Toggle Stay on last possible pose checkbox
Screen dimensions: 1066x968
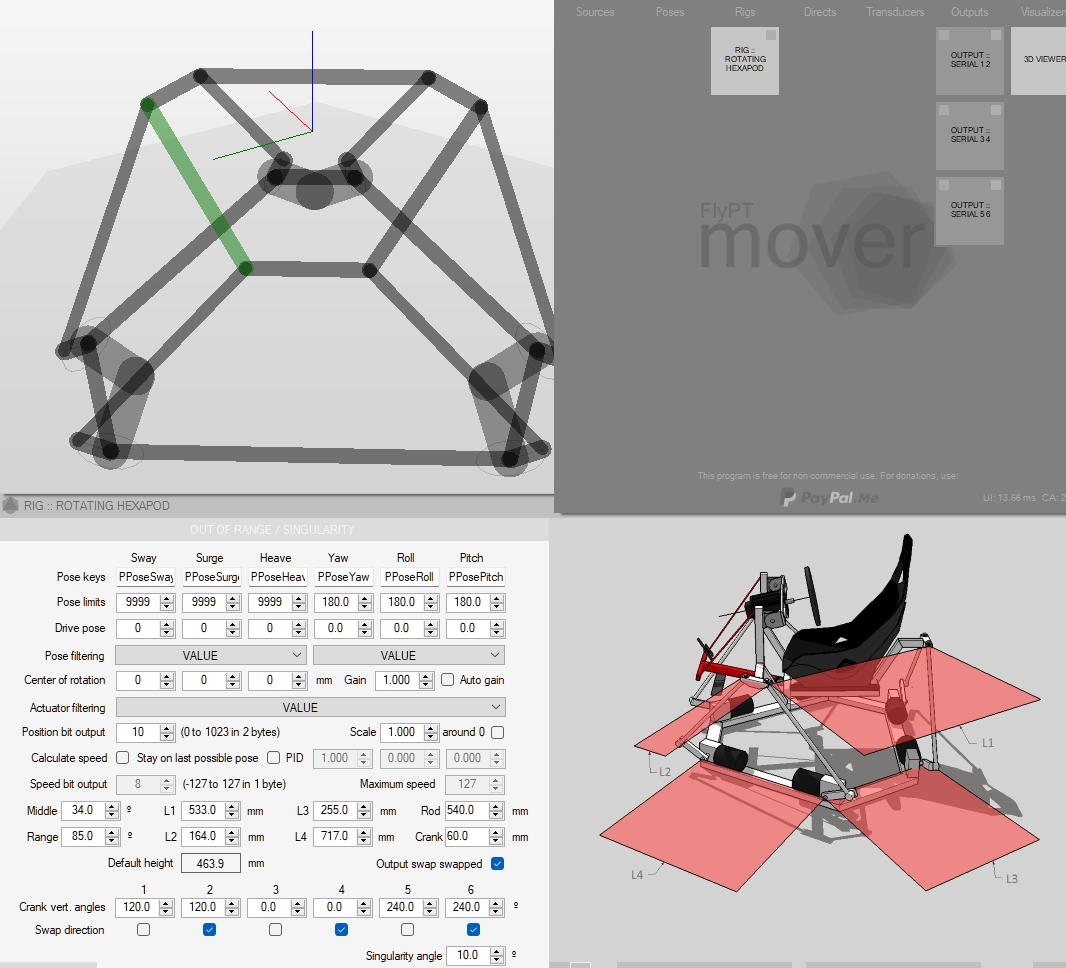[273, 757]
